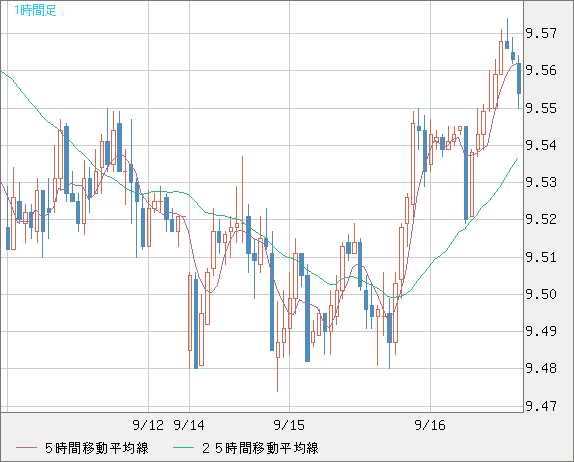Click the 9/15 date label
This screenshot has height=462, width=574.
pos(289,425)
